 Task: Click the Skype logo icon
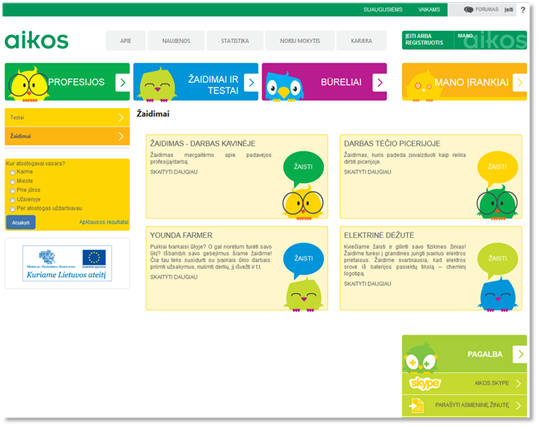[425, 383]
